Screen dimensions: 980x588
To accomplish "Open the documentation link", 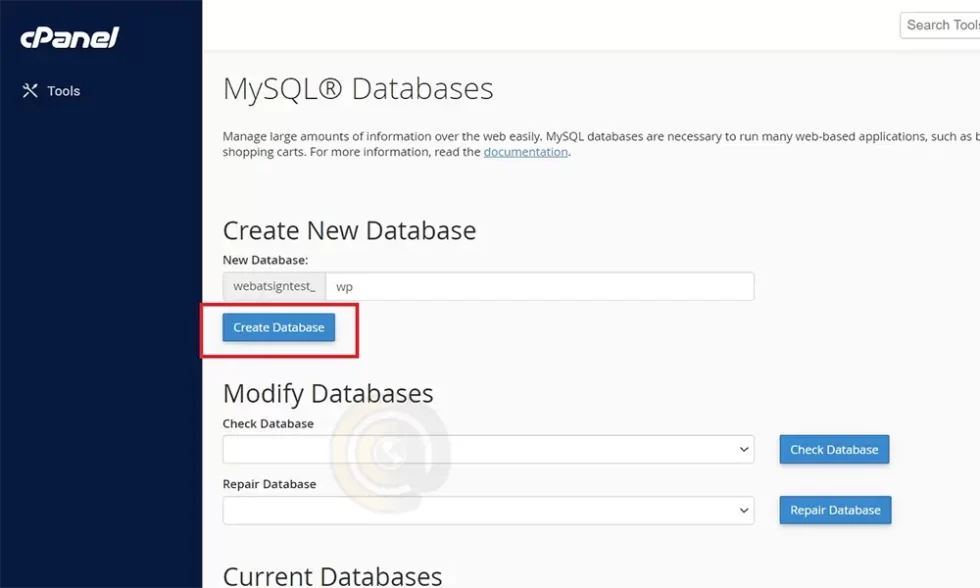I will click(525, 152).
